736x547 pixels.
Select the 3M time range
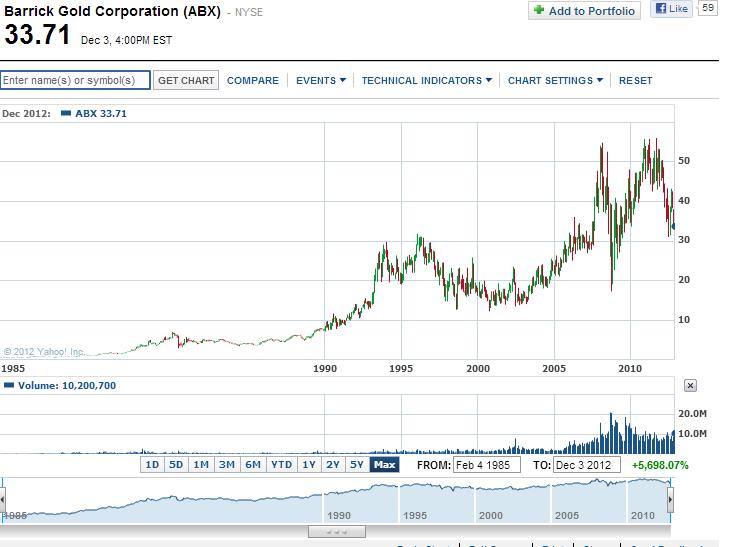227,465
